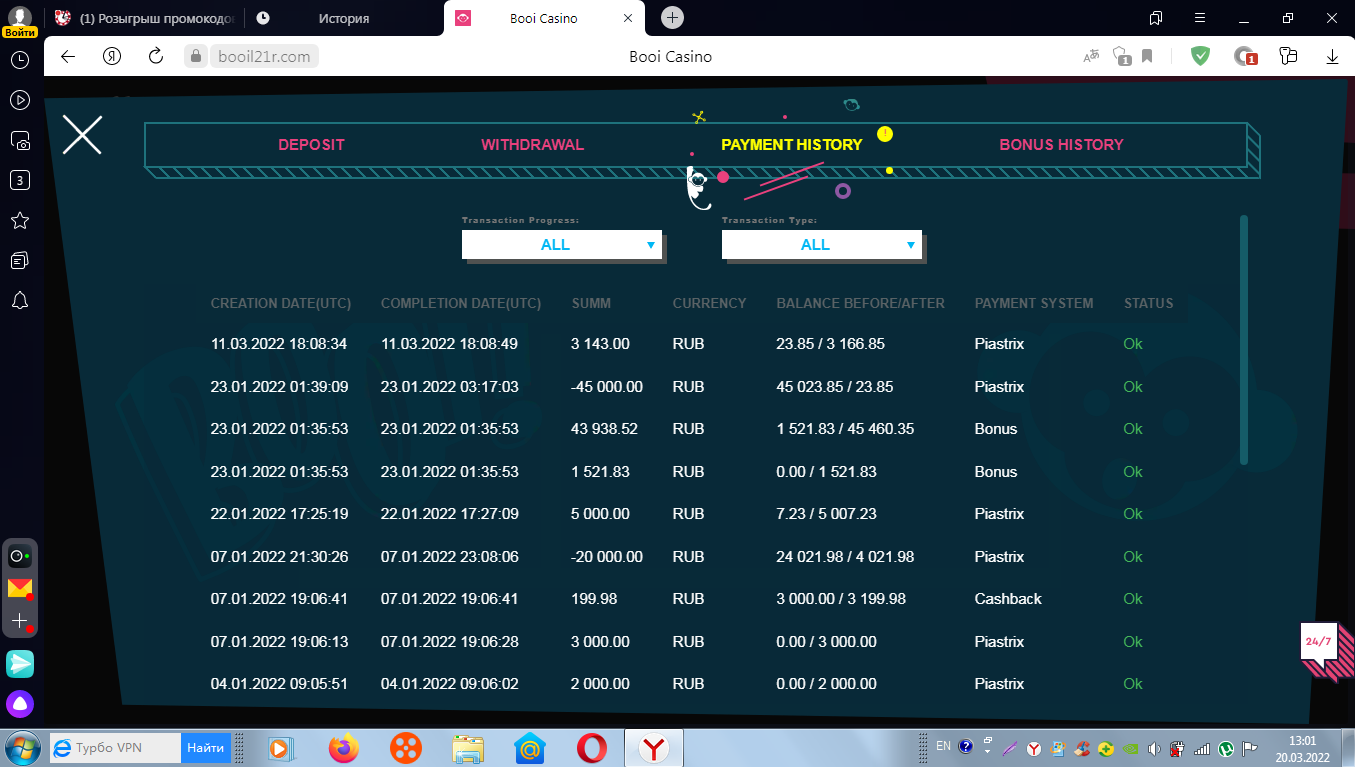This screenshot has height=767, width=1355.
Task: Open the grey extension with red badge
Action: (x=1245, y=56)
